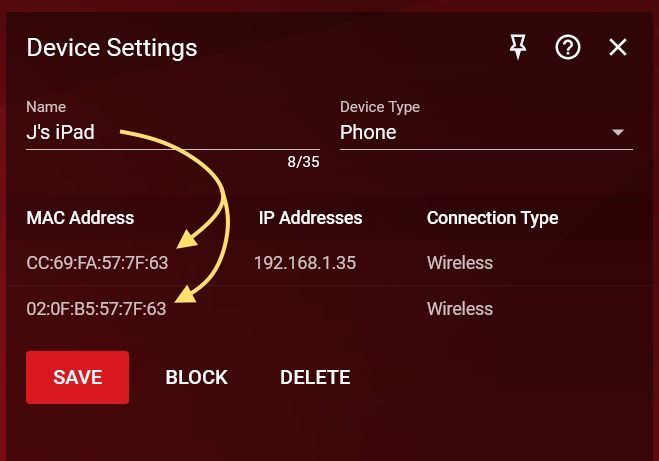Click the Device Type label
659x461 pixels.
[x=380, y=107]
